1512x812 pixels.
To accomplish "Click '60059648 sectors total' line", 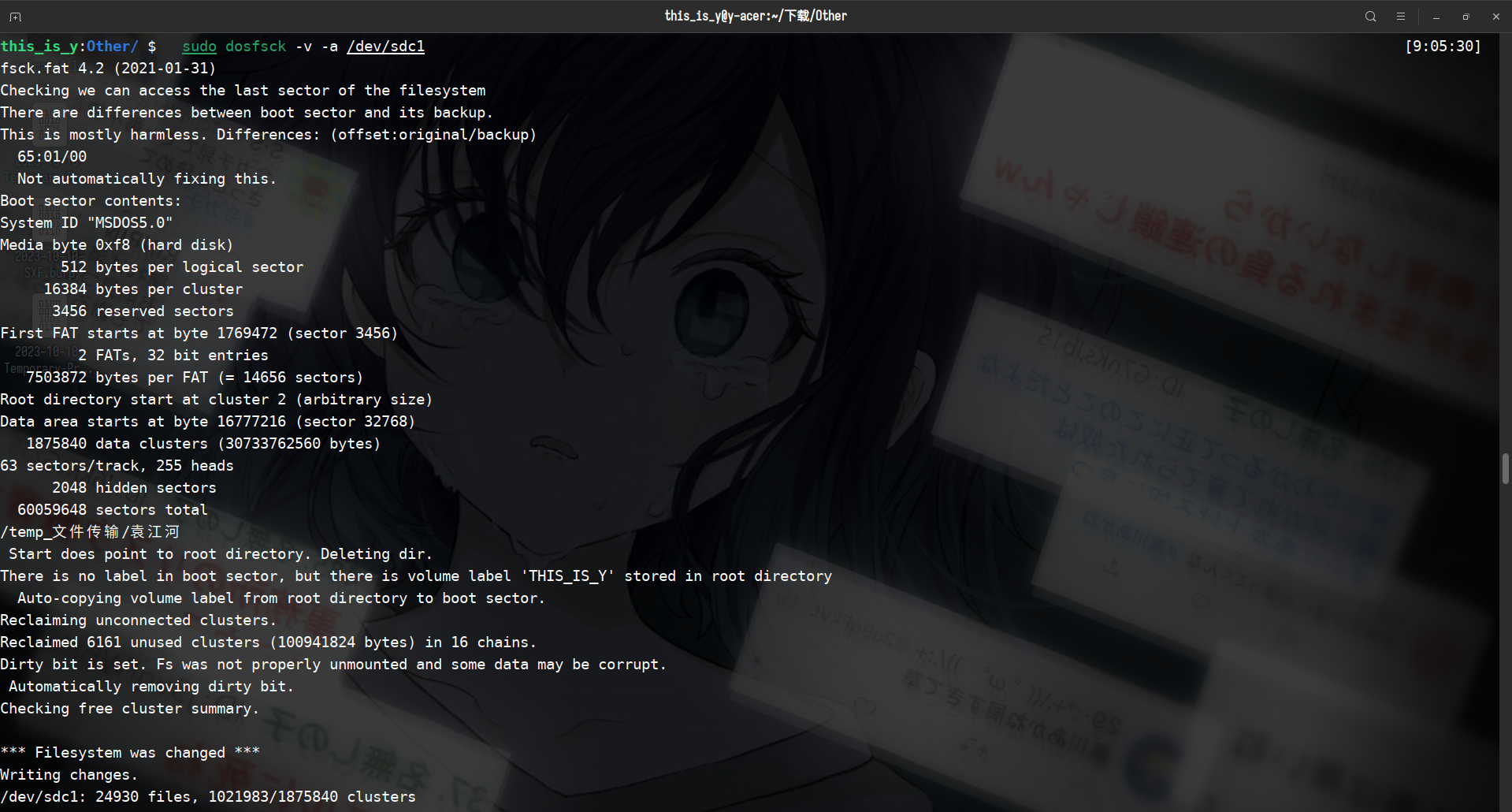I will pyautogui.click(x=113, y=510).
